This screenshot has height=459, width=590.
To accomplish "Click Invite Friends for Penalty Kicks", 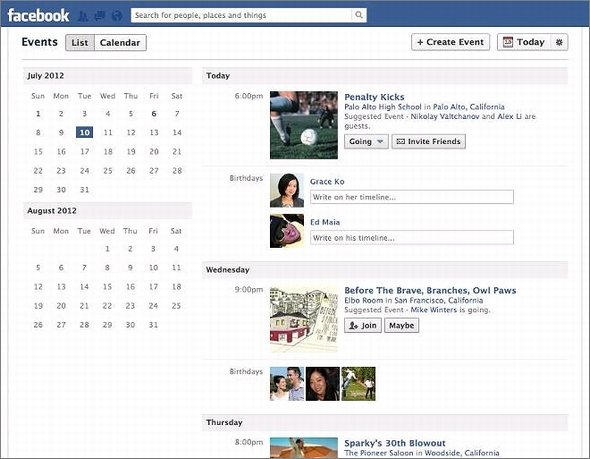I will pyautogui.click(x=429, y=141).
